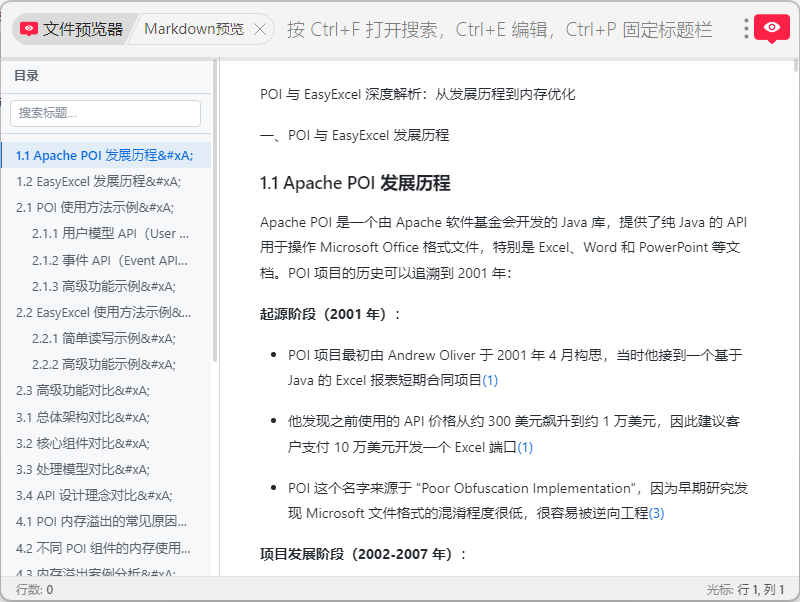The height and width of the screenshot is (602, 800).
Task: Jump to 4.1 POI 内存溢出的常见原因
Action: coord(106,521)
